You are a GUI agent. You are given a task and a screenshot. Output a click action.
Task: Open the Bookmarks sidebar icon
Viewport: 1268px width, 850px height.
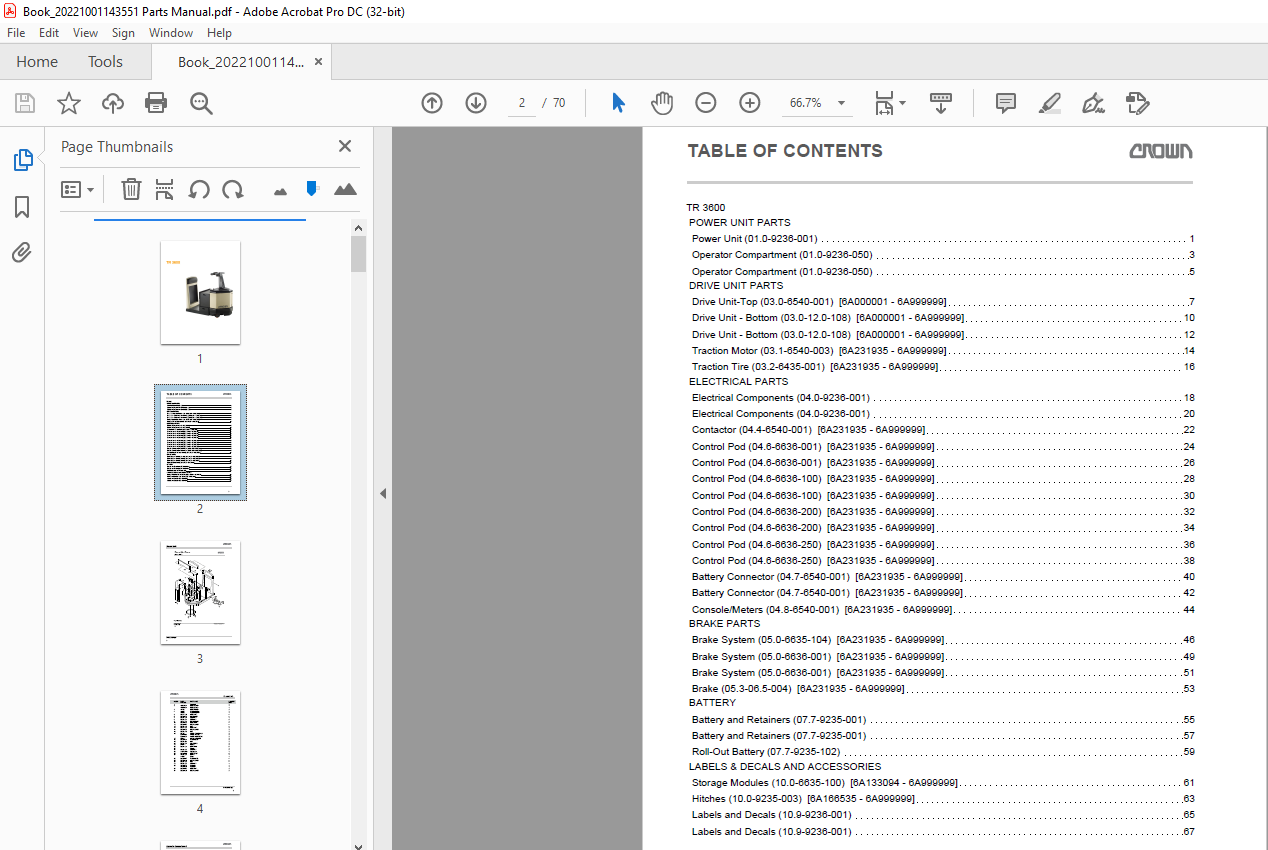(22, 207)
